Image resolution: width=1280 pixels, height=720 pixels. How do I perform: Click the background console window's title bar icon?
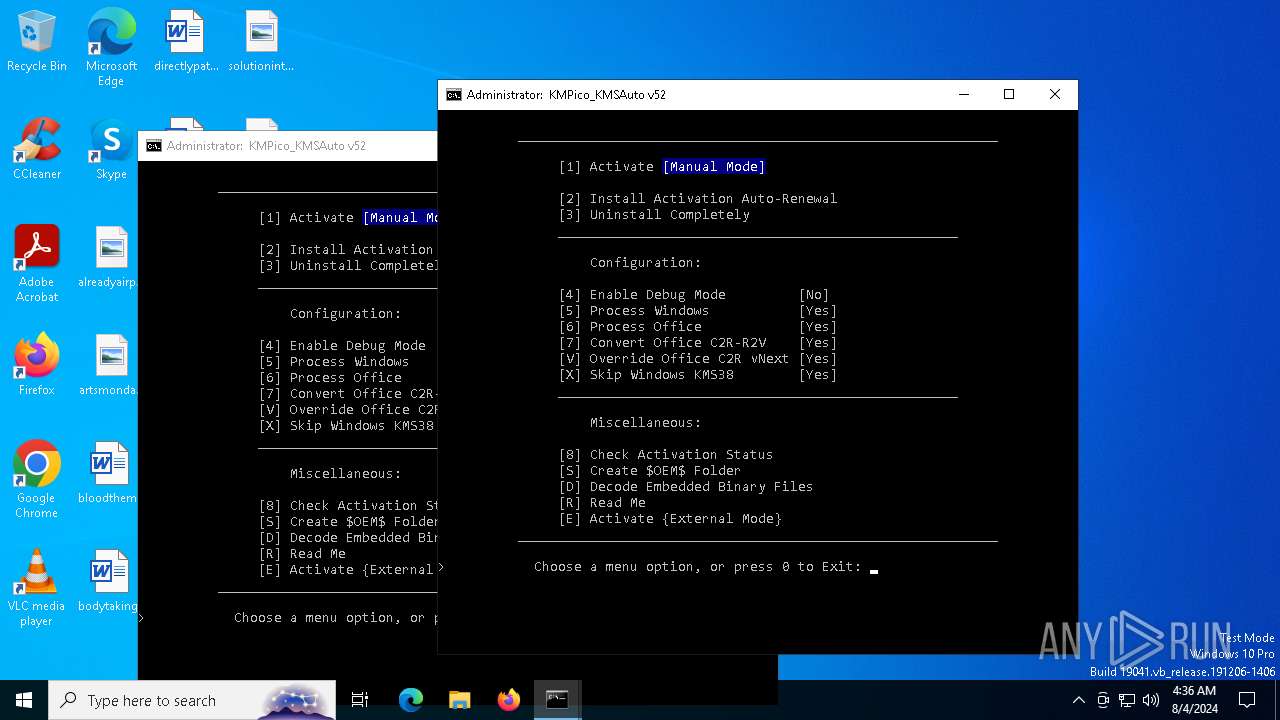tap(154, 146)
